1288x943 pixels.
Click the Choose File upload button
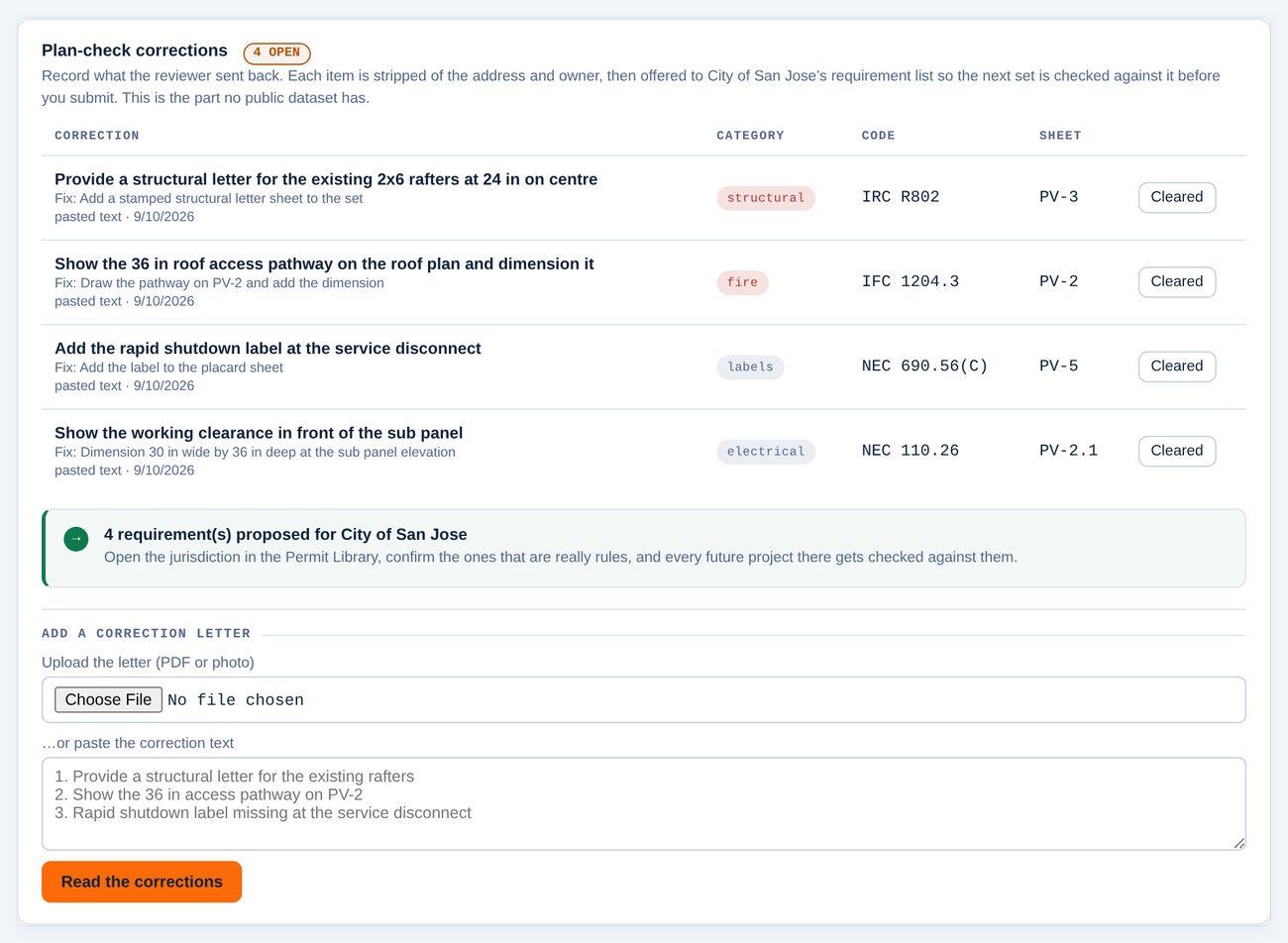pyautogui.click(x=108, y=699)
